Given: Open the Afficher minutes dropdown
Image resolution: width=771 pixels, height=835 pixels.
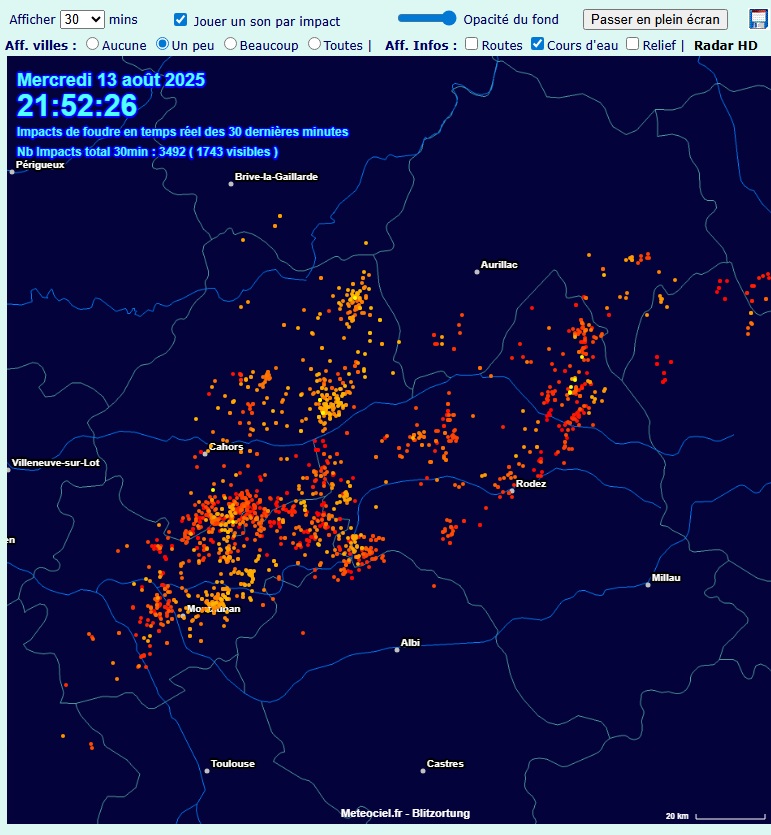Looking at the screenshot, I should [82, 19].
